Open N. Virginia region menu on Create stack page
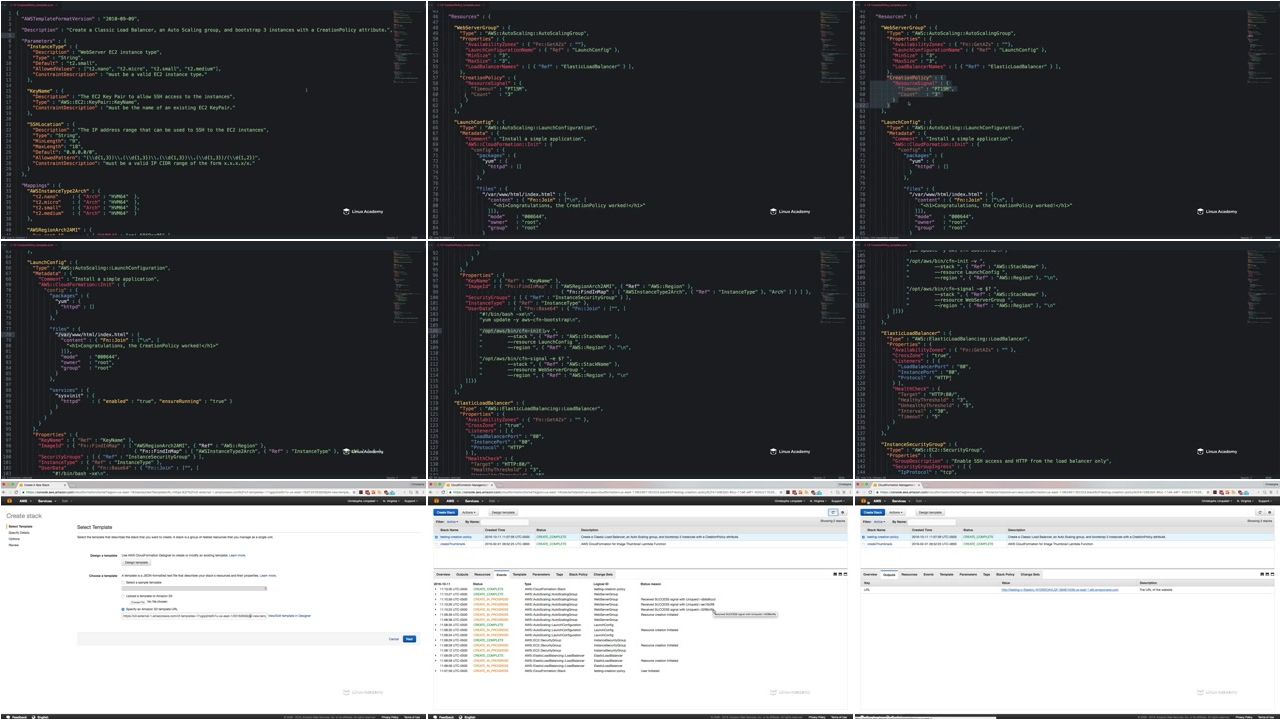The image size is (1281, 720). point(390,501)
